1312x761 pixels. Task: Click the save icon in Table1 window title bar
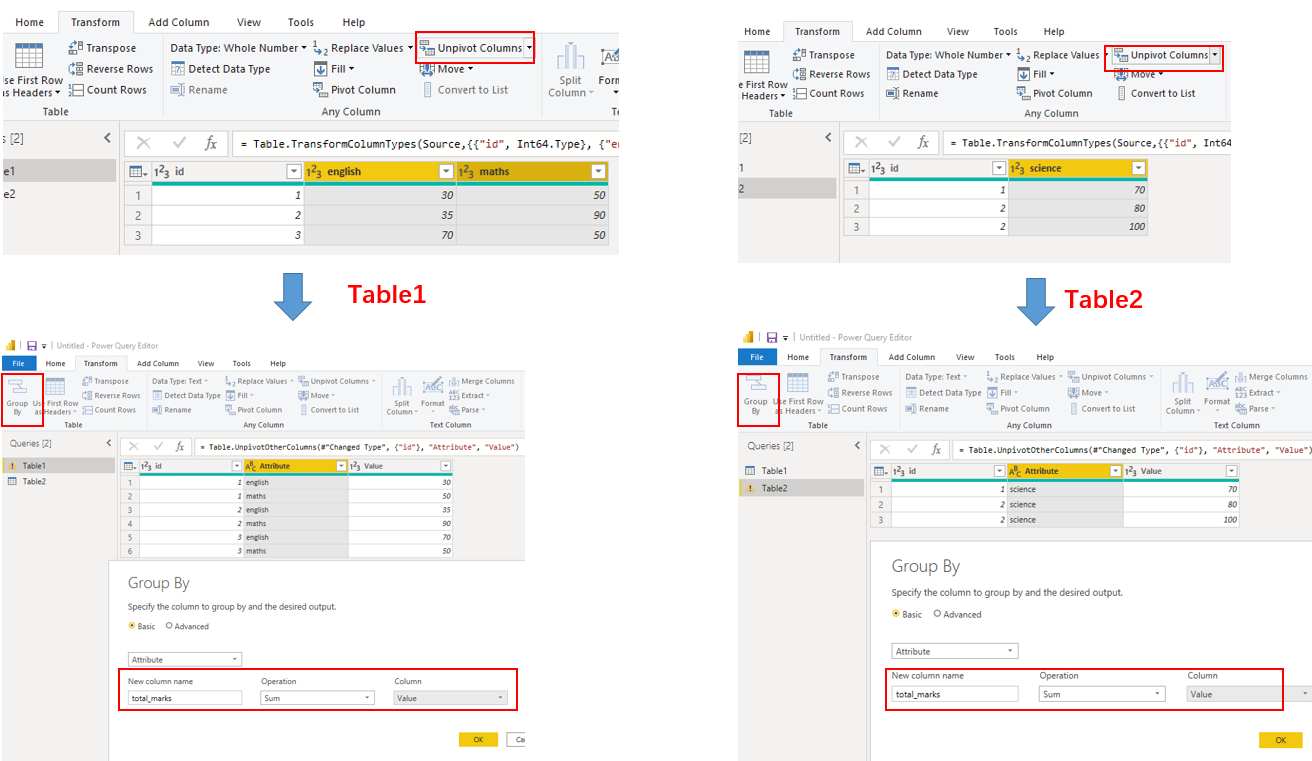(32, 345)
